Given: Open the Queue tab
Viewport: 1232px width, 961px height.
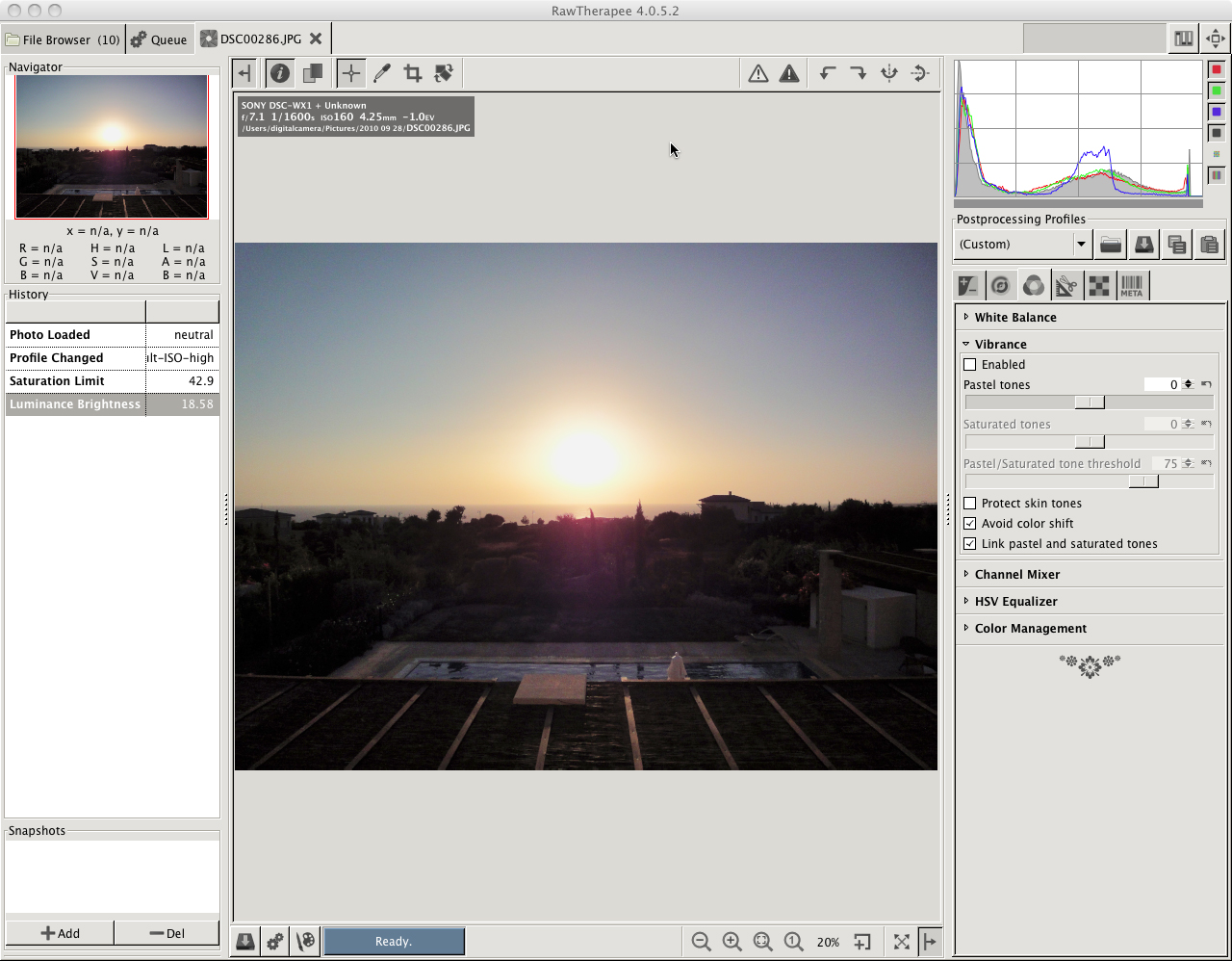Looking at the screenshot, I should (160, 39).
